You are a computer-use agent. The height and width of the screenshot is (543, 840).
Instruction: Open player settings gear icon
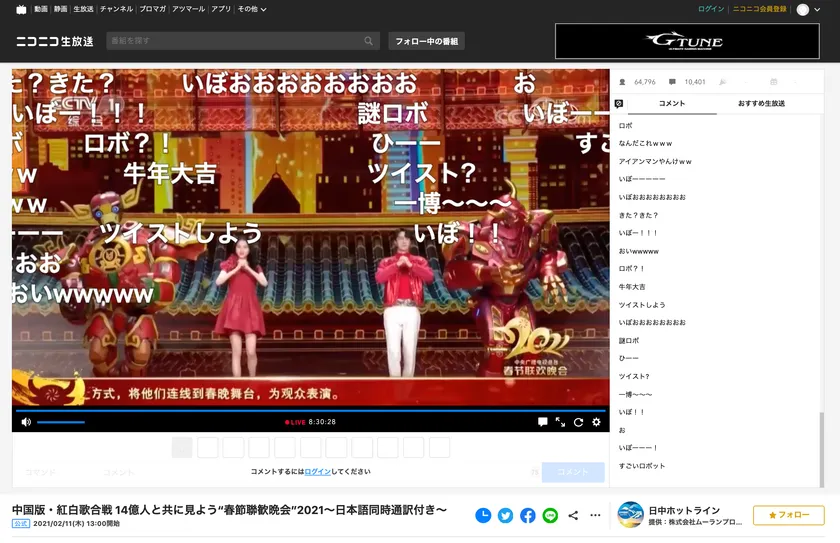click(x=596, y=422)
